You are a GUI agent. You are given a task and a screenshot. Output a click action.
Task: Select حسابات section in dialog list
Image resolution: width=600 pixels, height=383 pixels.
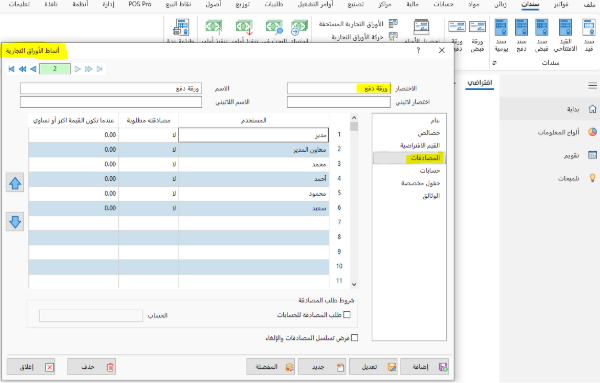409,171
